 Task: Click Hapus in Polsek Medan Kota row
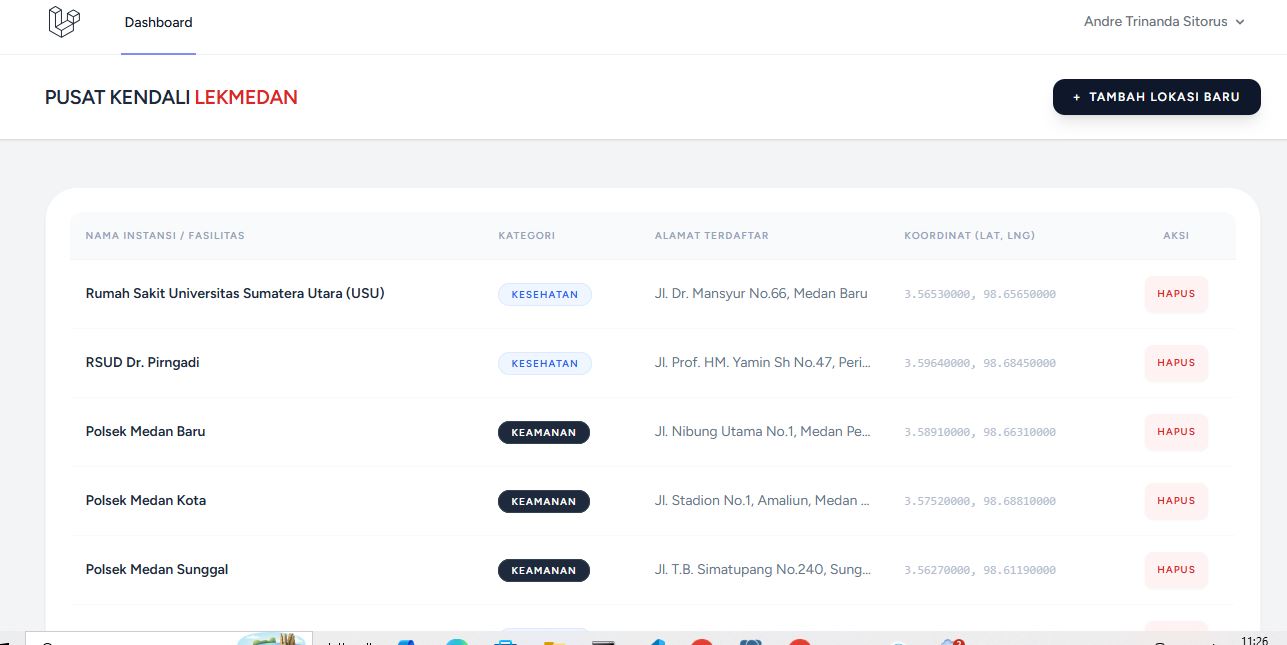[1176, 501]
